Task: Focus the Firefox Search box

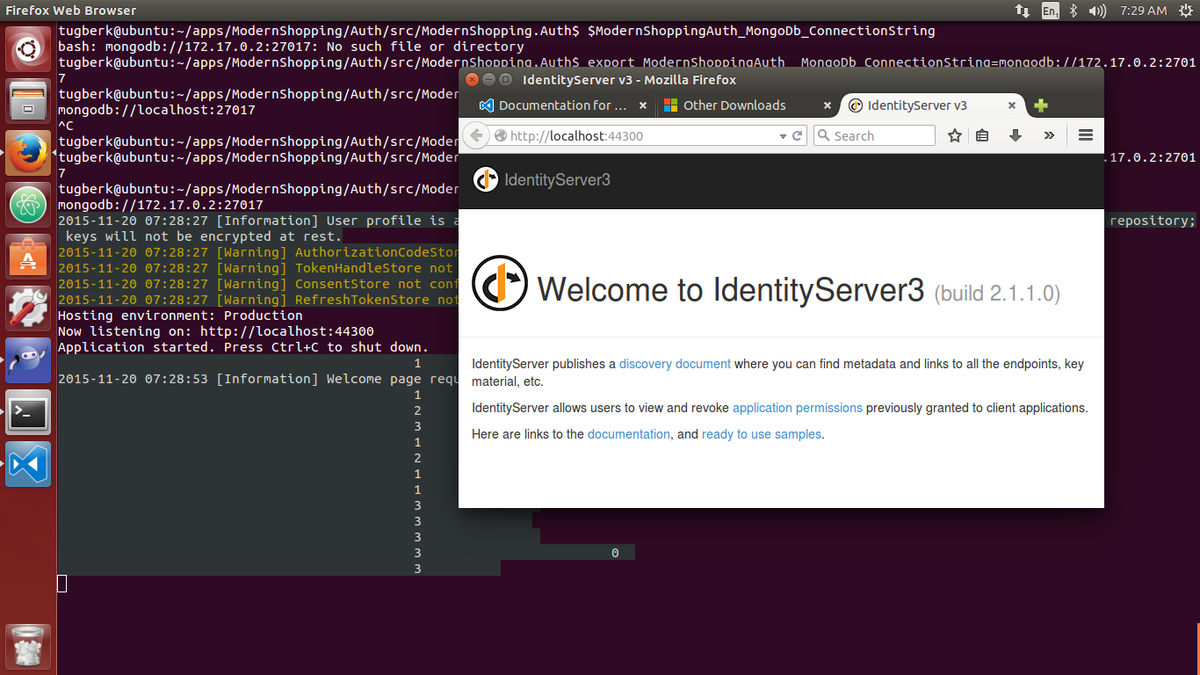Action: coord(875,135)
